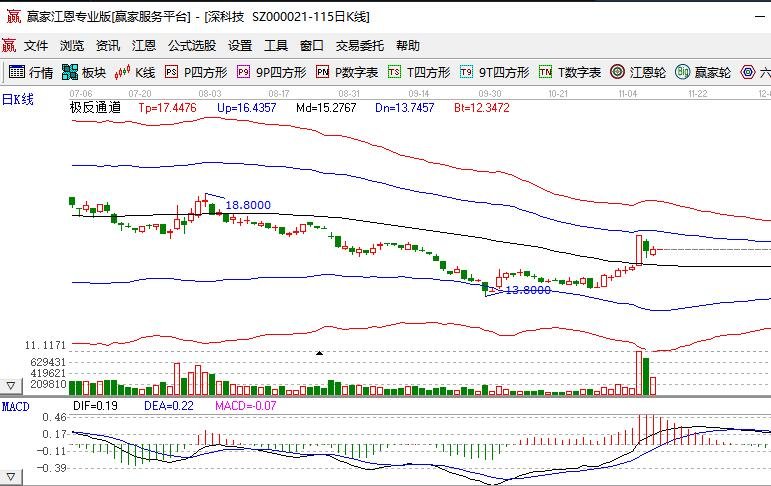Open the 行情 quotes view icon

17,72
